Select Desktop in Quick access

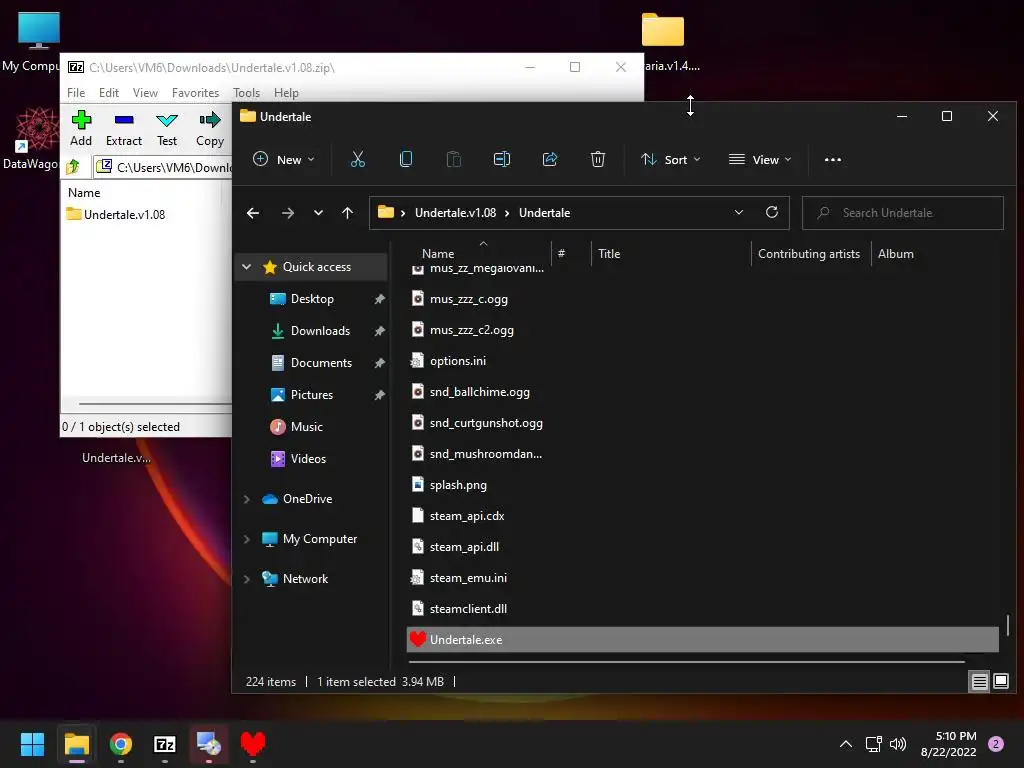pos(312,298)
